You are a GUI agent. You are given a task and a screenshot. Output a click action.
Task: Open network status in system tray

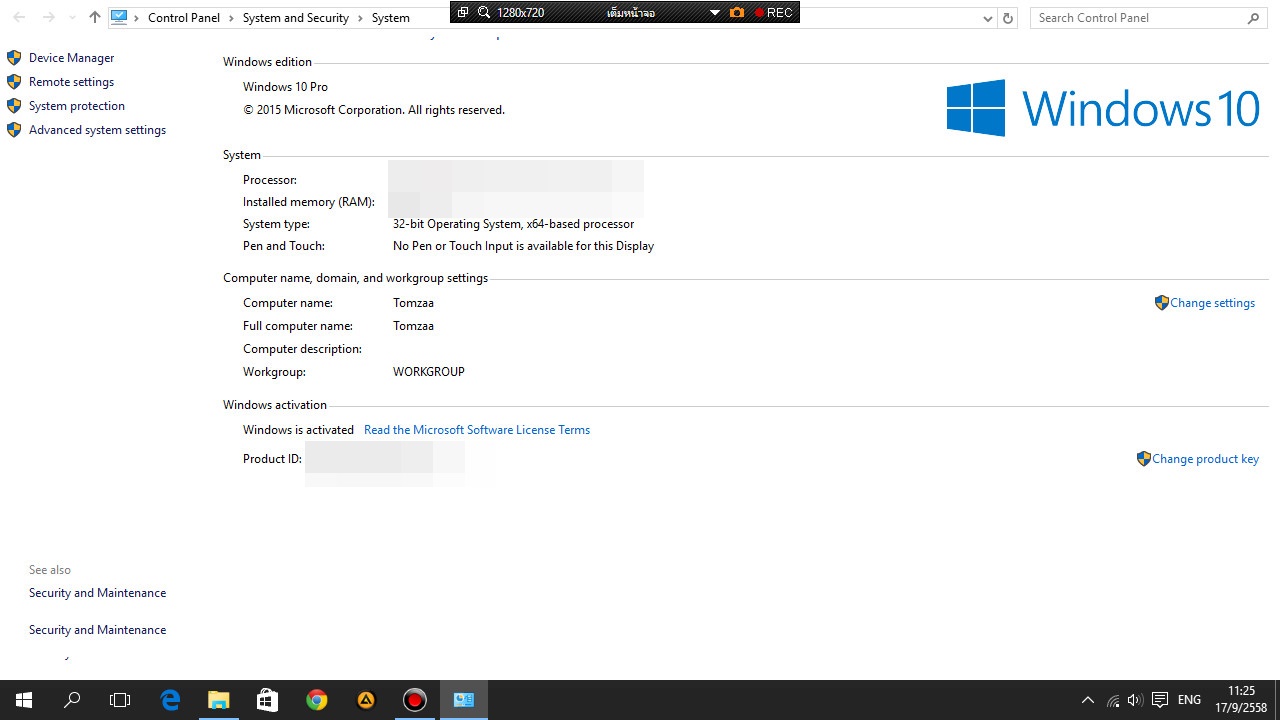[x=1113, y=700]
